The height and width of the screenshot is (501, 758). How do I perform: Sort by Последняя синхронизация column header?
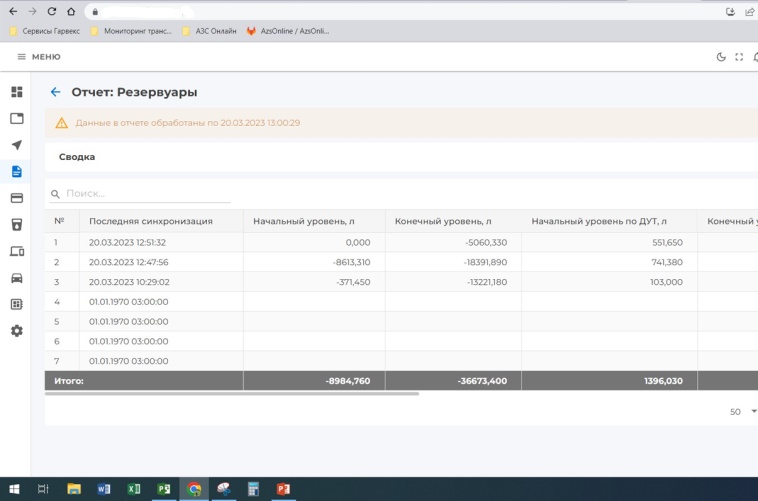tap(150, 221)
